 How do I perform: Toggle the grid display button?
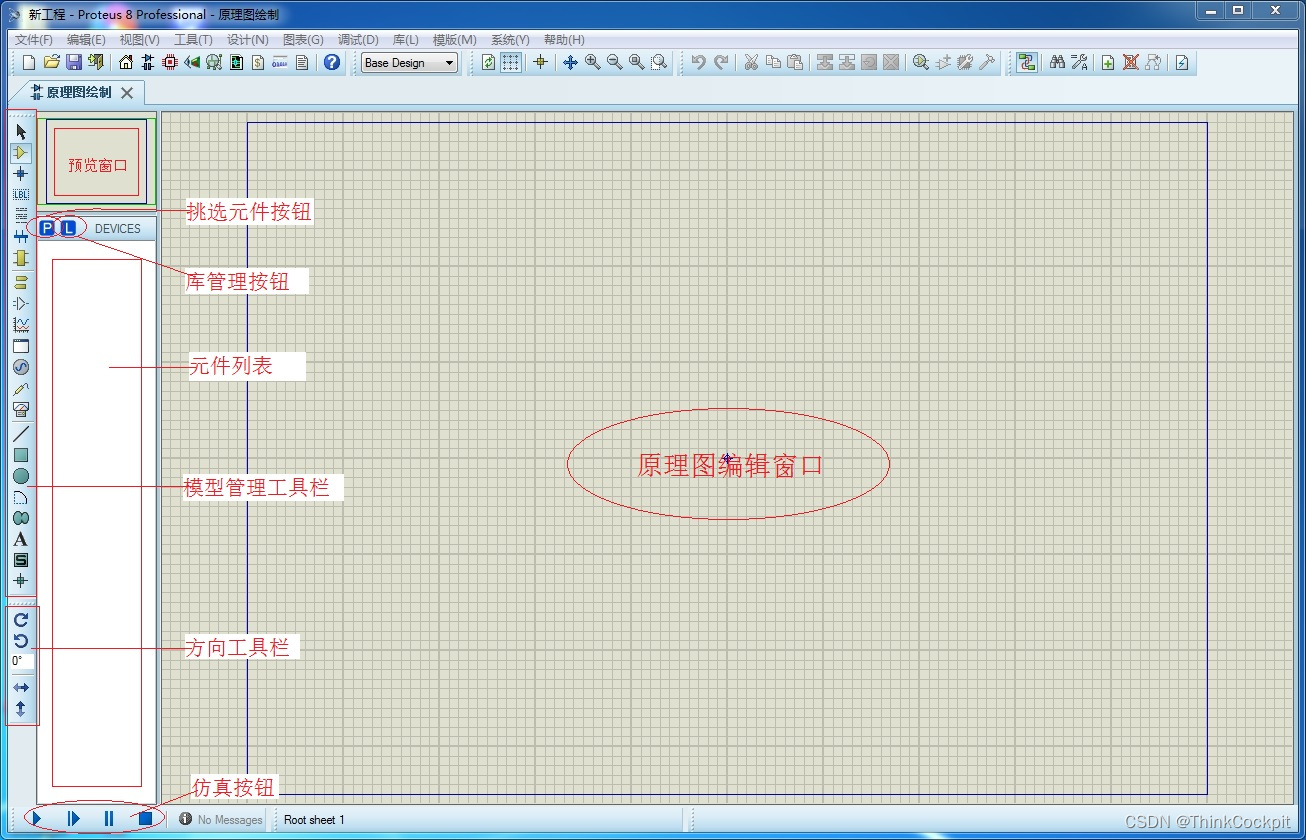pos(511,63)
